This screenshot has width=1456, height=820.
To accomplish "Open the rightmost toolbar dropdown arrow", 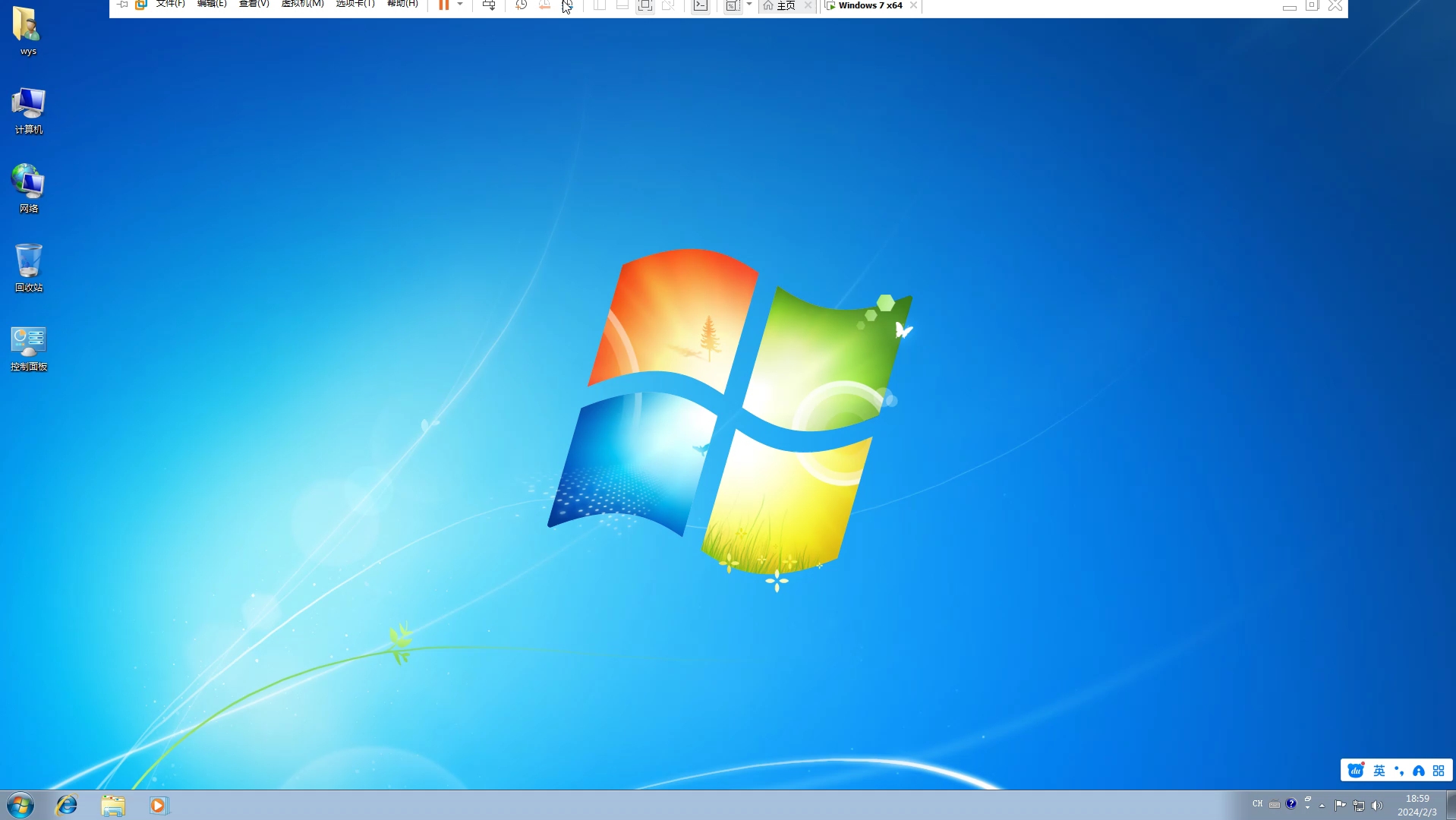I will point(750,4).
